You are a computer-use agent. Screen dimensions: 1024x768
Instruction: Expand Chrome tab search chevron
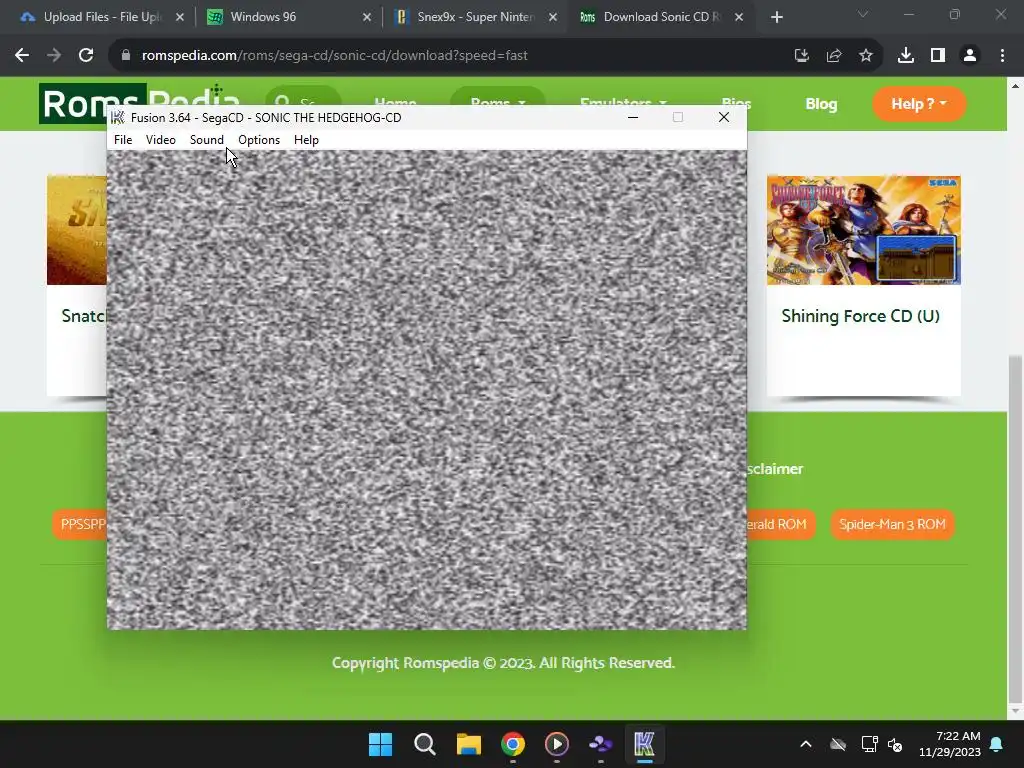(863, 14)
